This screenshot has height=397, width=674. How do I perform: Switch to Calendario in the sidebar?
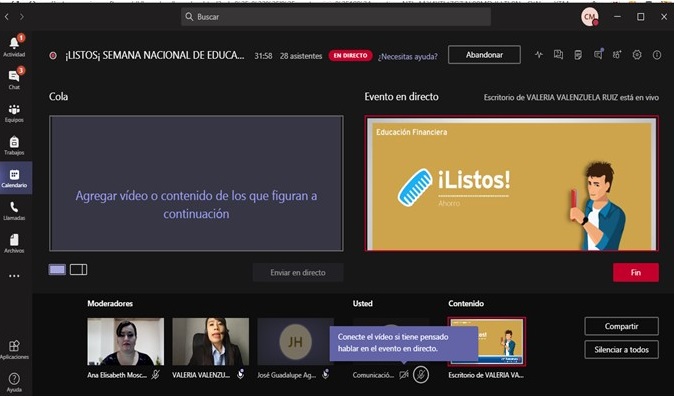point(14,178)
